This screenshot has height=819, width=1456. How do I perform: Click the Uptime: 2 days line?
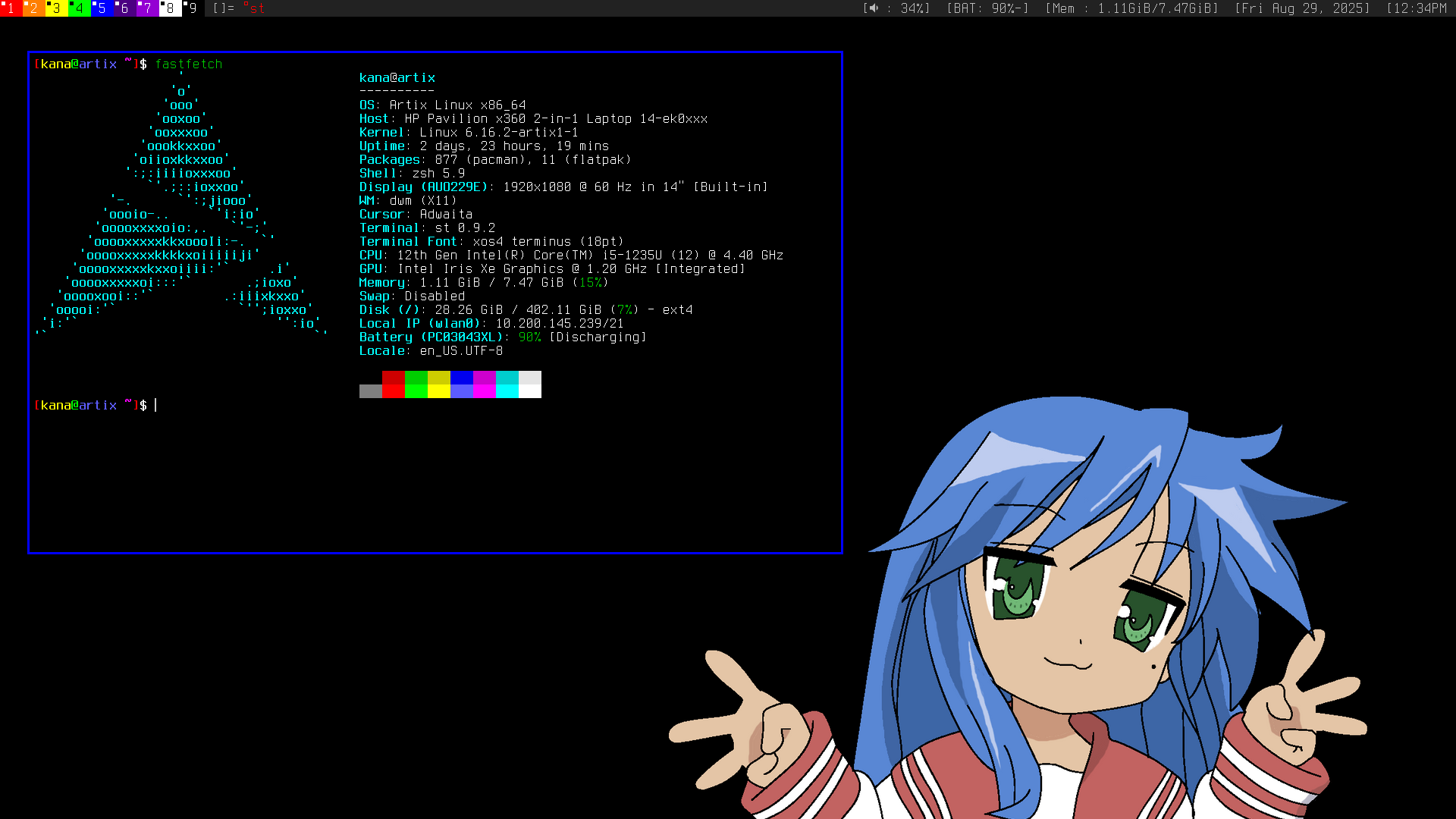coord(485,146)
